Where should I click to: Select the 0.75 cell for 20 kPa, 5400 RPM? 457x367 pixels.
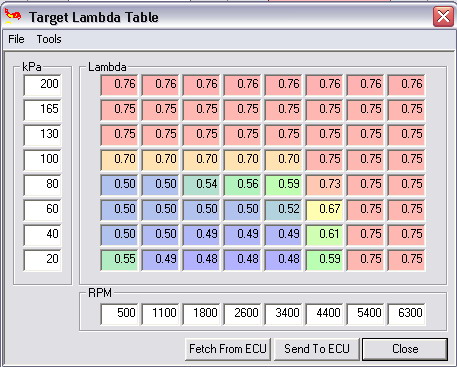pos(365,260)
